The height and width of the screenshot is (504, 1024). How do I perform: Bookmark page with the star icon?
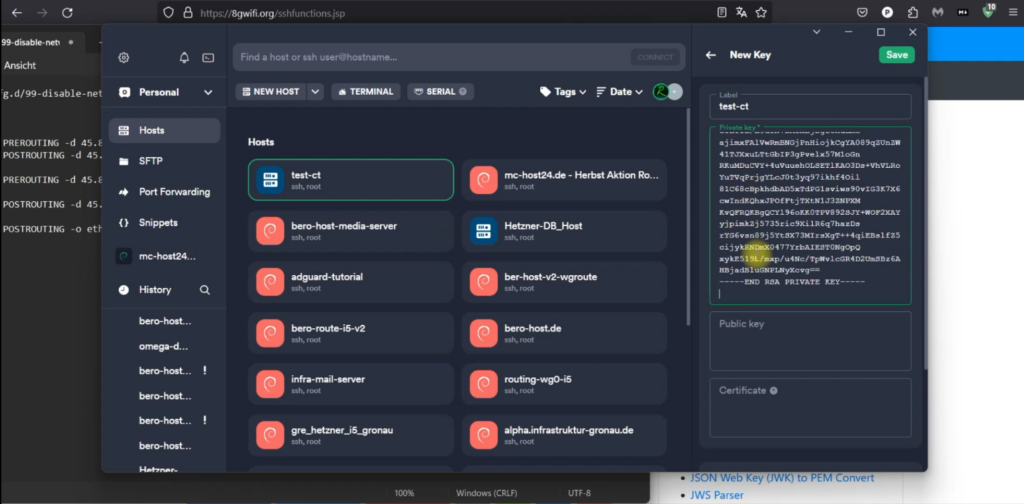(x=762, y=13)
